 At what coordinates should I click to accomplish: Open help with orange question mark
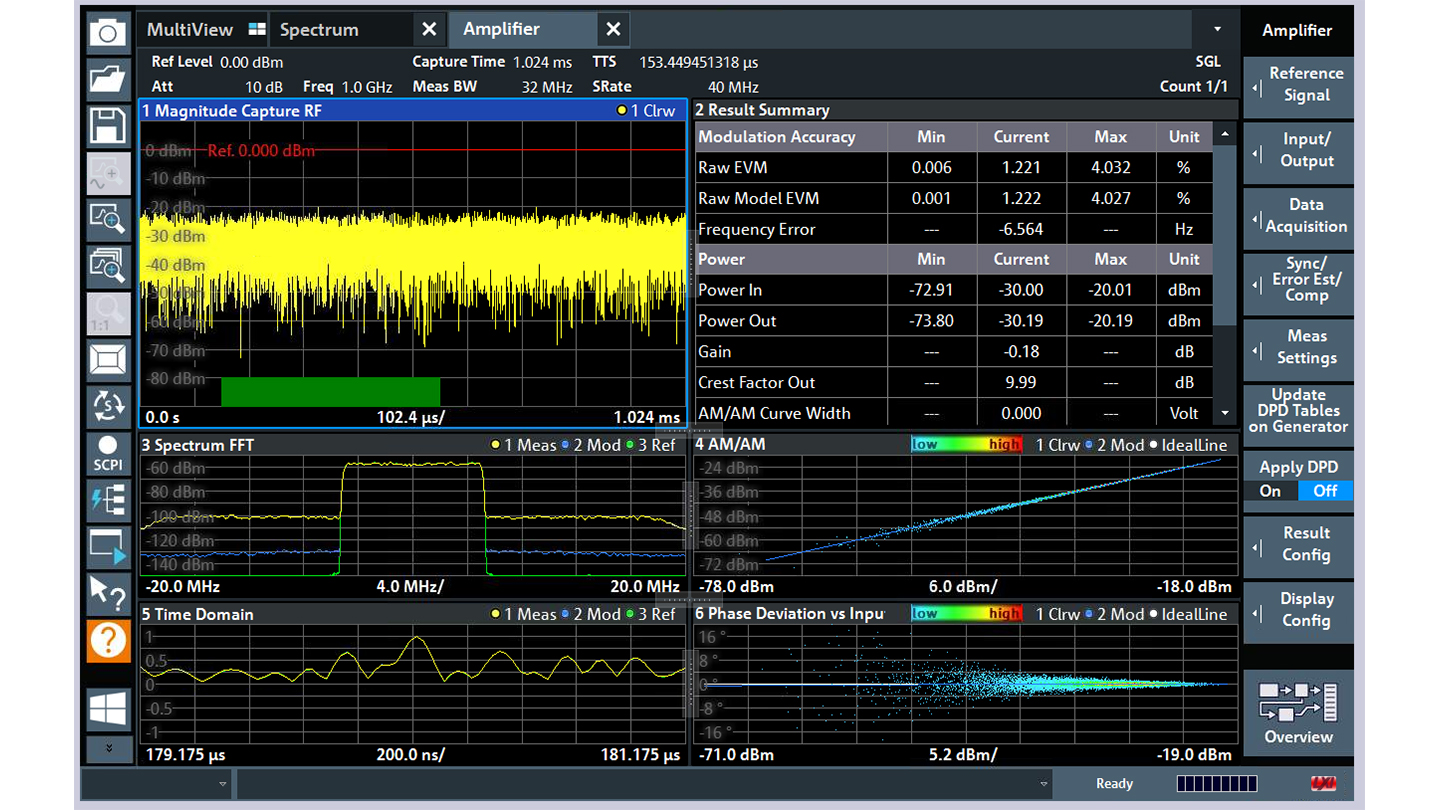pyautogui.click(x=107, y=640)
